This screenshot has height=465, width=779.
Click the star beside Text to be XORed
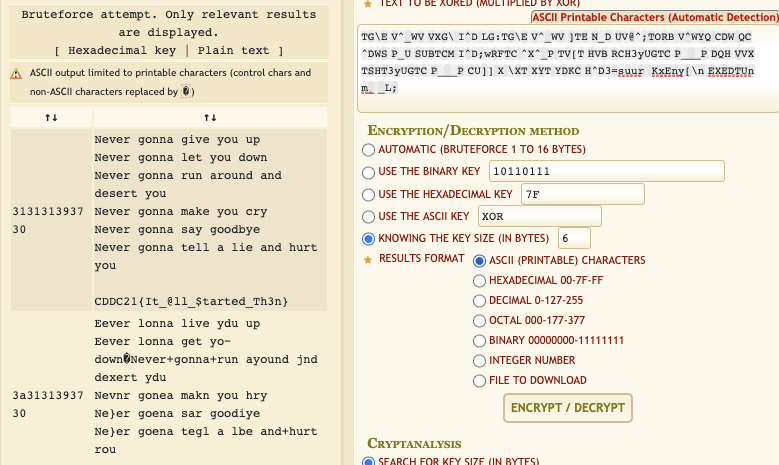point(368,4)
